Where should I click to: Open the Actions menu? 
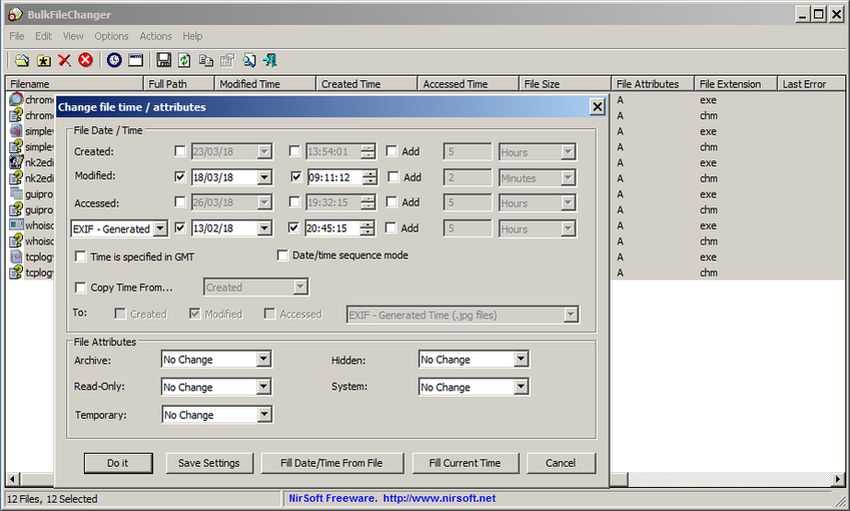(156, 36)
